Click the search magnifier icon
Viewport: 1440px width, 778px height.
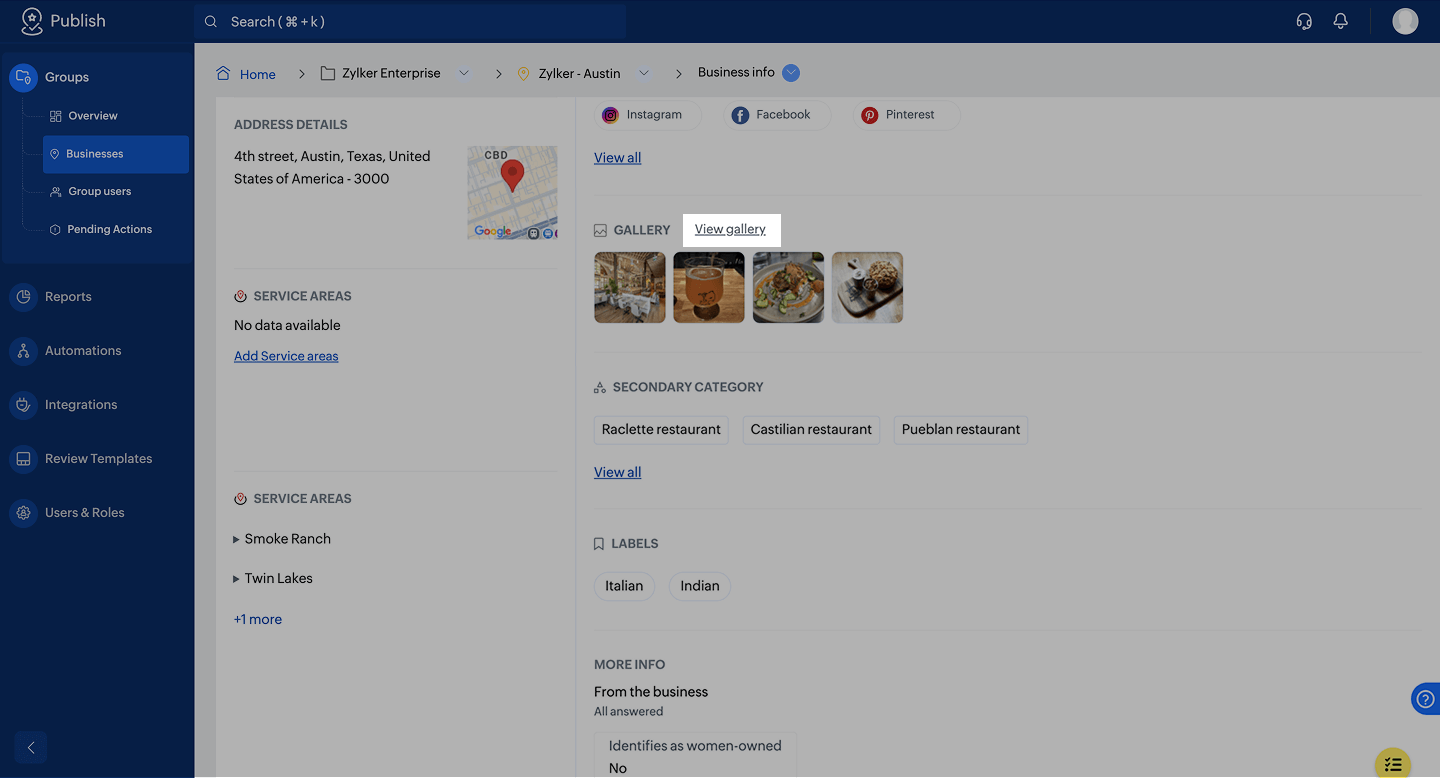pos(211,21)
